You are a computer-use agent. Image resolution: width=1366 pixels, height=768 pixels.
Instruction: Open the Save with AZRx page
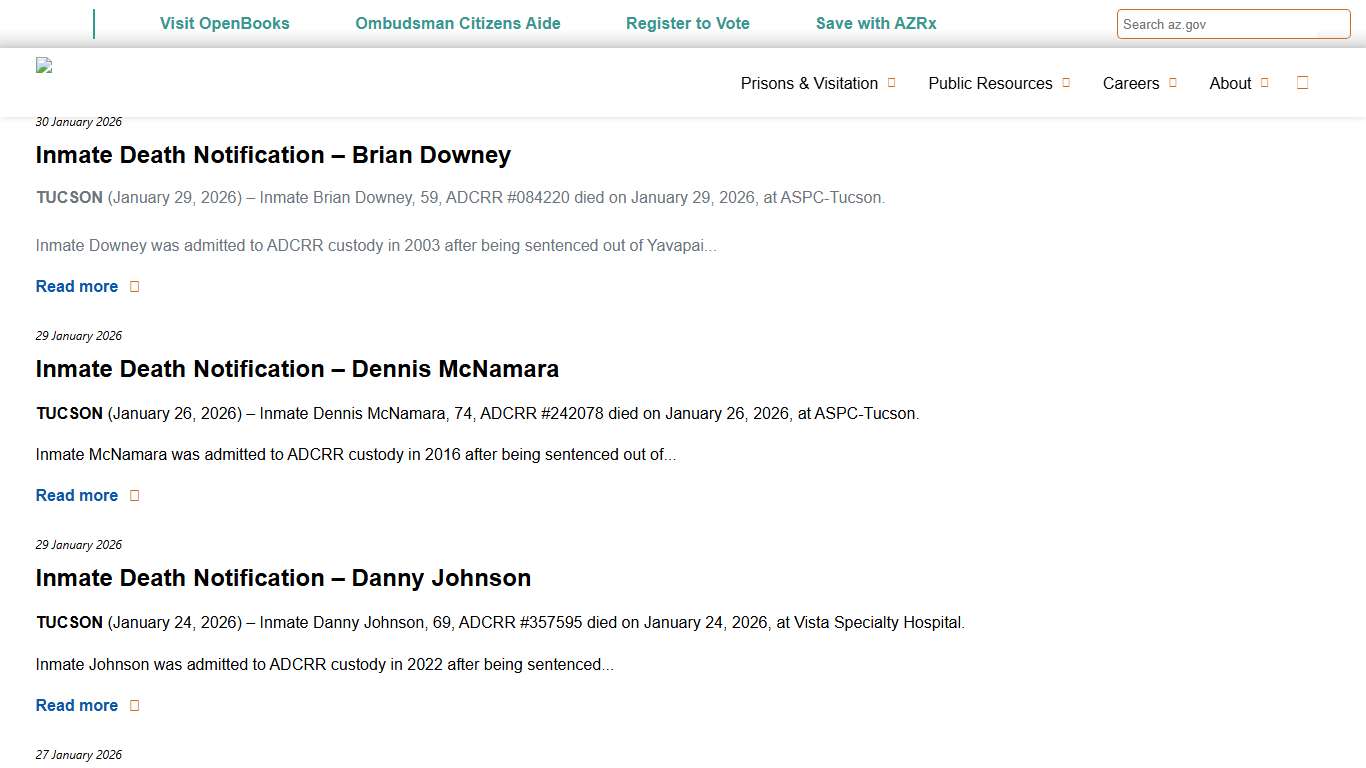pyautogui.click(x=876, y=23)
